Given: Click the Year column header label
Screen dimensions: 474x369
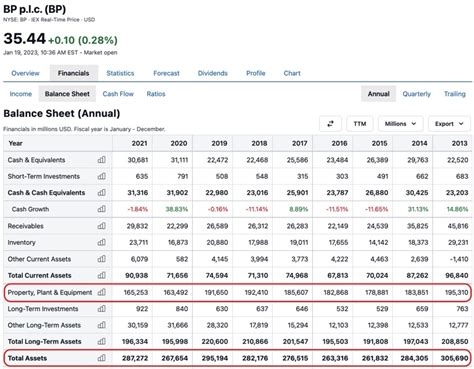Looking at the screenshot, I should click(x=15, y=143).
